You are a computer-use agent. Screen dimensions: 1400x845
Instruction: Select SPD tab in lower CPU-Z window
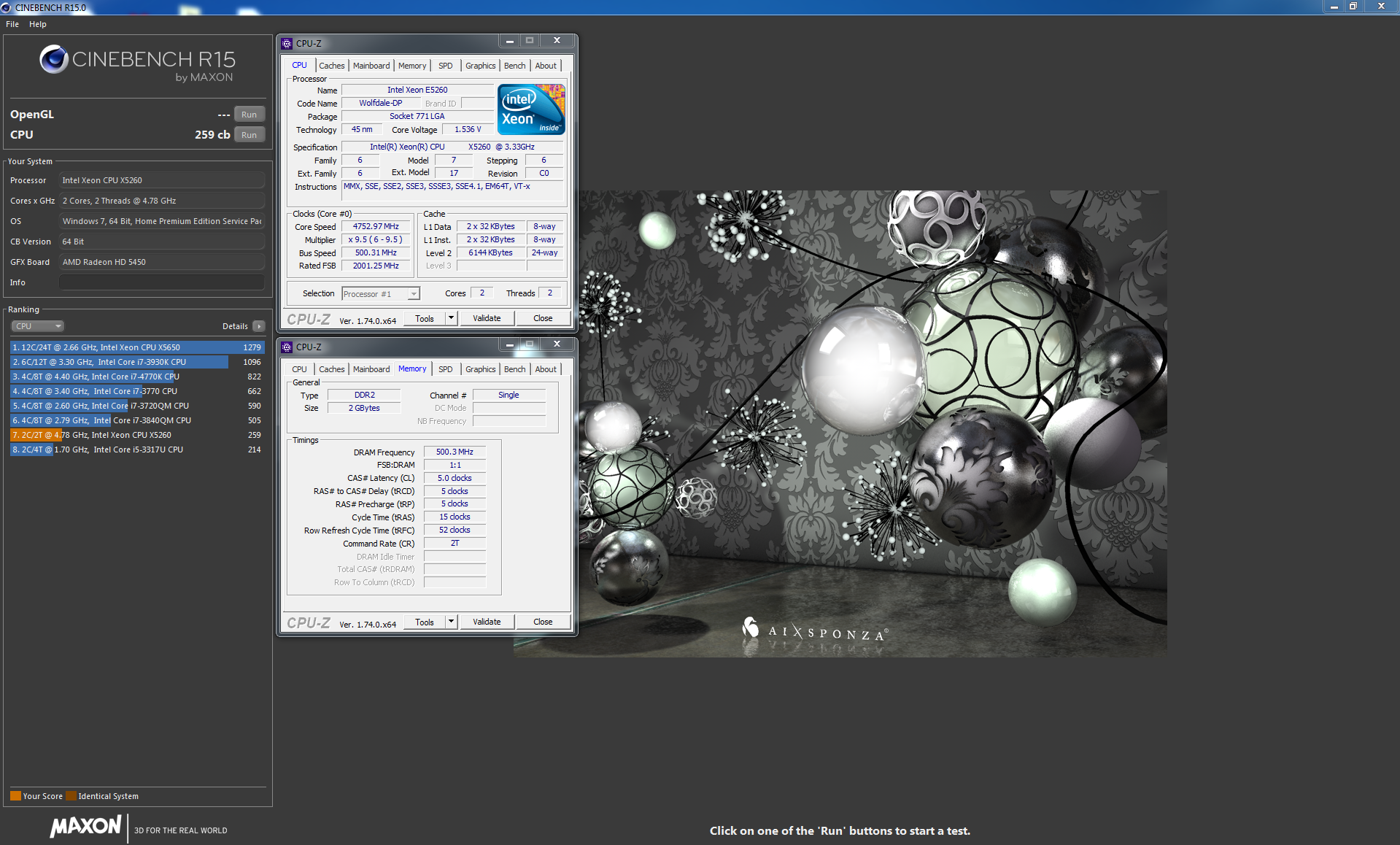[445, 369]
